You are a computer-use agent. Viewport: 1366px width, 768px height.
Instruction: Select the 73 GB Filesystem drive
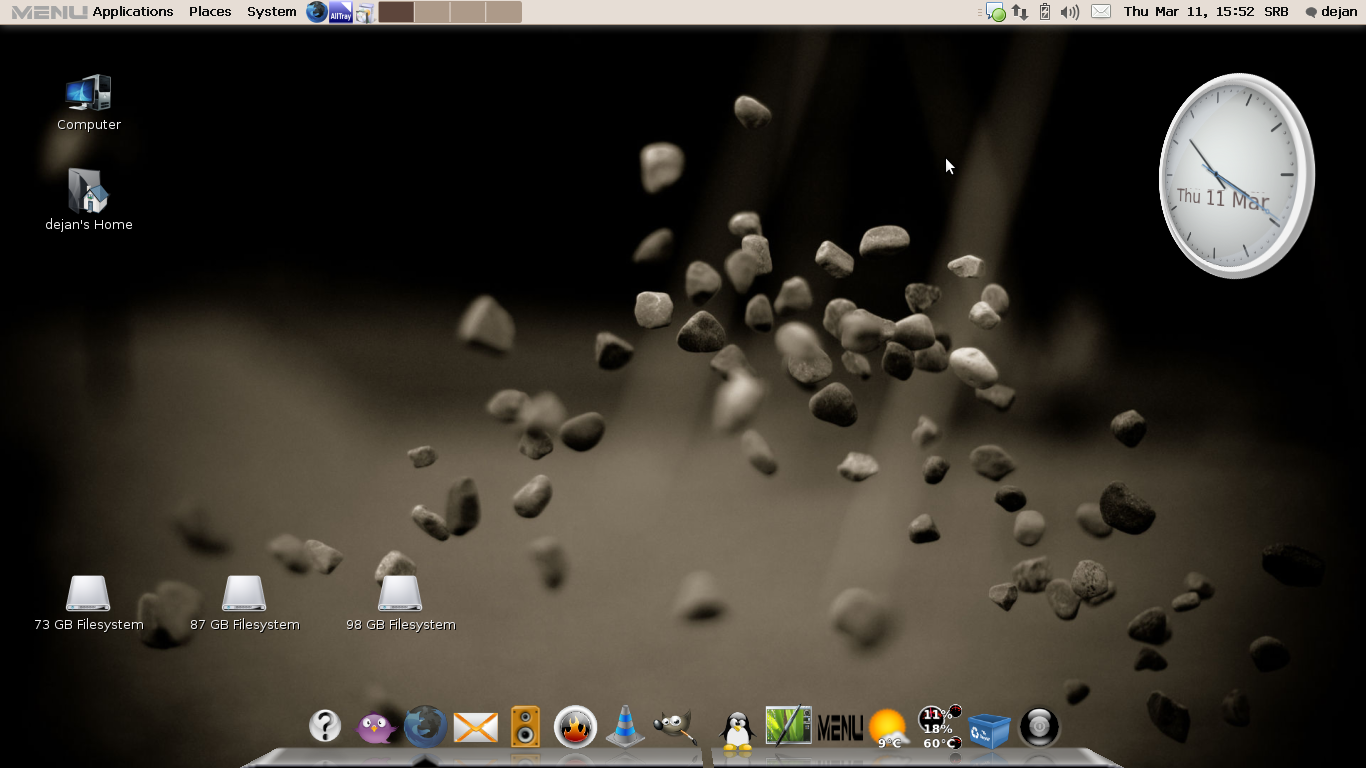pos(89,603)
